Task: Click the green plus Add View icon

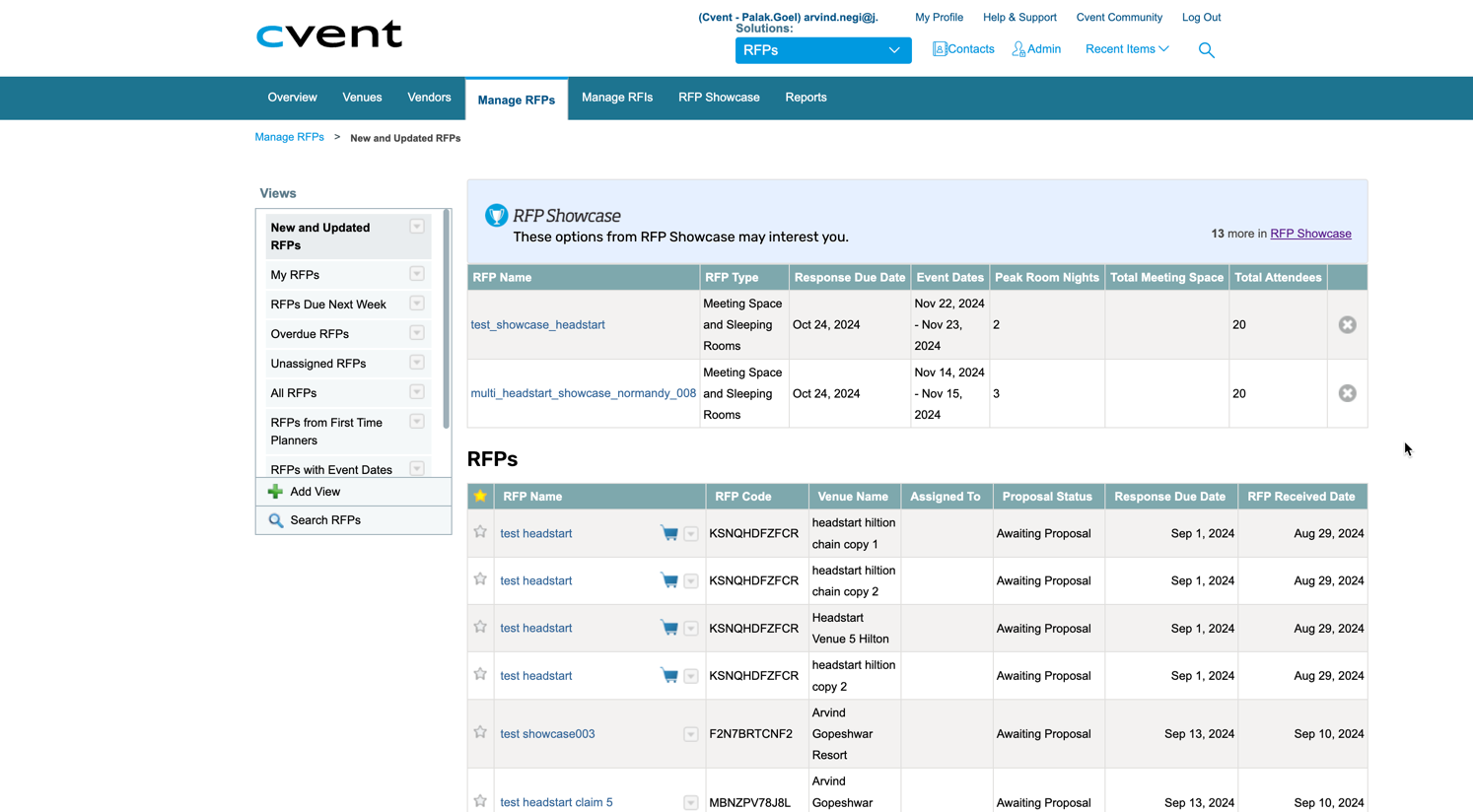Action: tap(275, 492)
